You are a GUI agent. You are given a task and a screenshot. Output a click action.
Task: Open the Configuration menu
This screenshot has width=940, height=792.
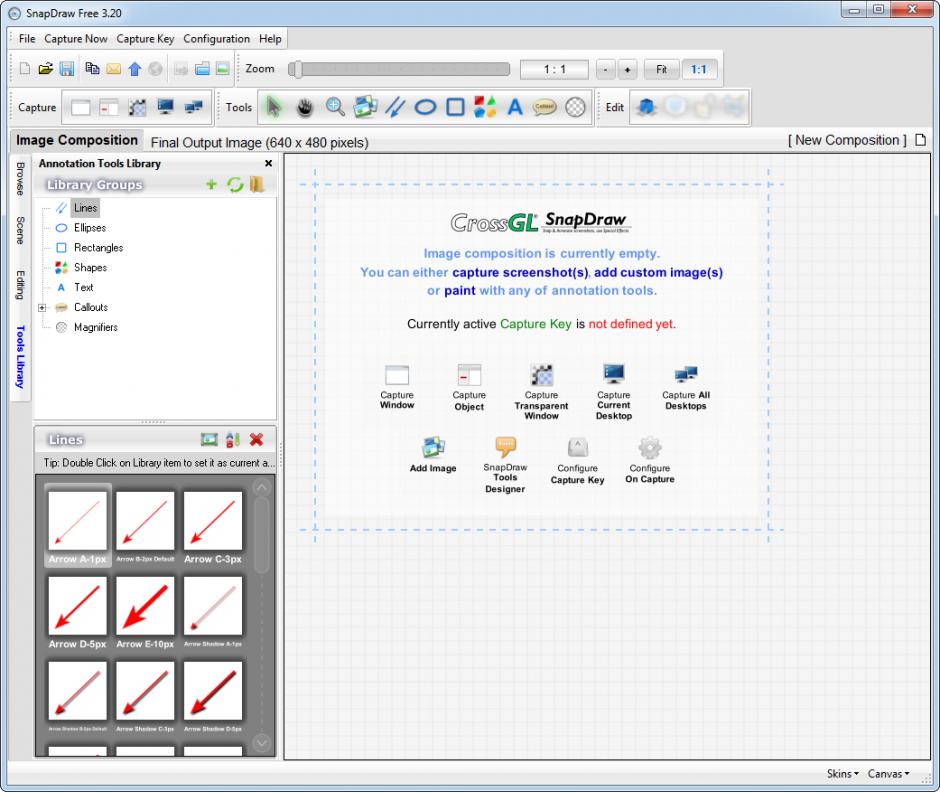(x=216, y=39)
